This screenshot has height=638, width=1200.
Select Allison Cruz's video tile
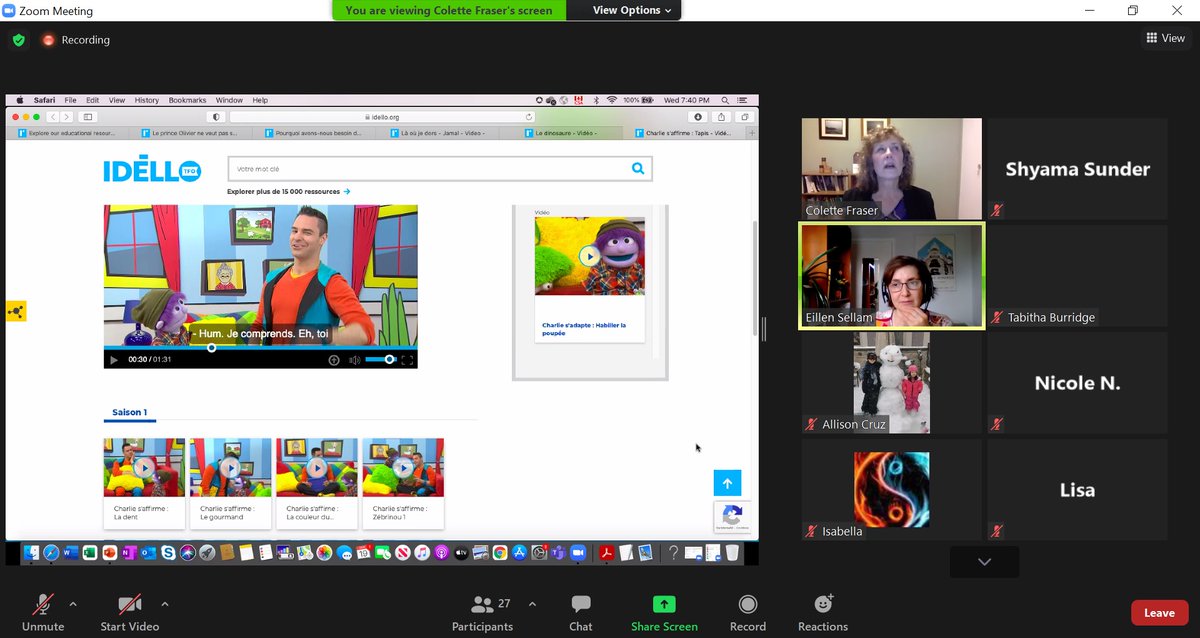(x=891, y=383)
